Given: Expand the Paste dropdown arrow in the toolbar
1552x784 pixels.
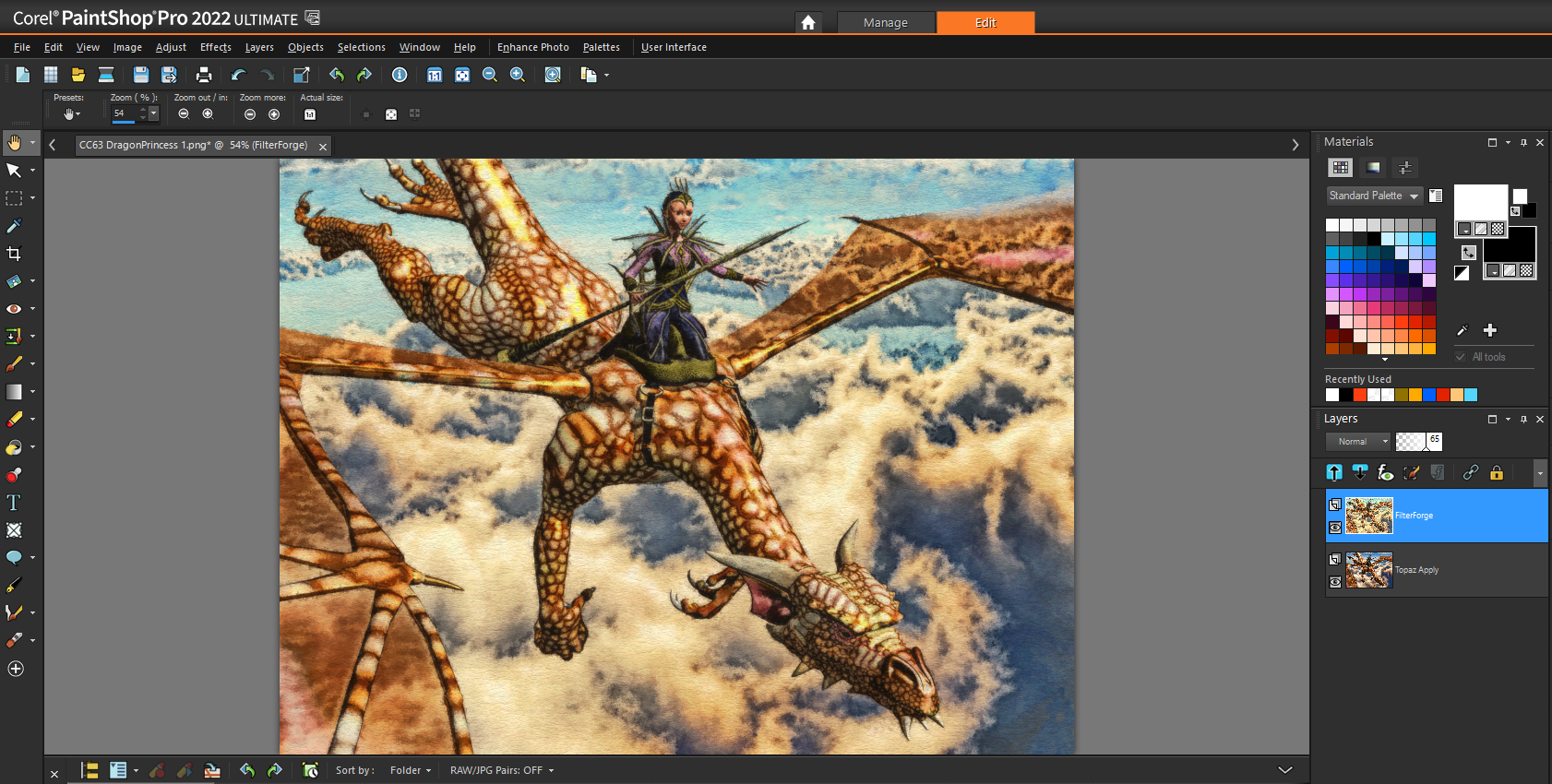Looking at the screenshot, I should coord(606,76).
